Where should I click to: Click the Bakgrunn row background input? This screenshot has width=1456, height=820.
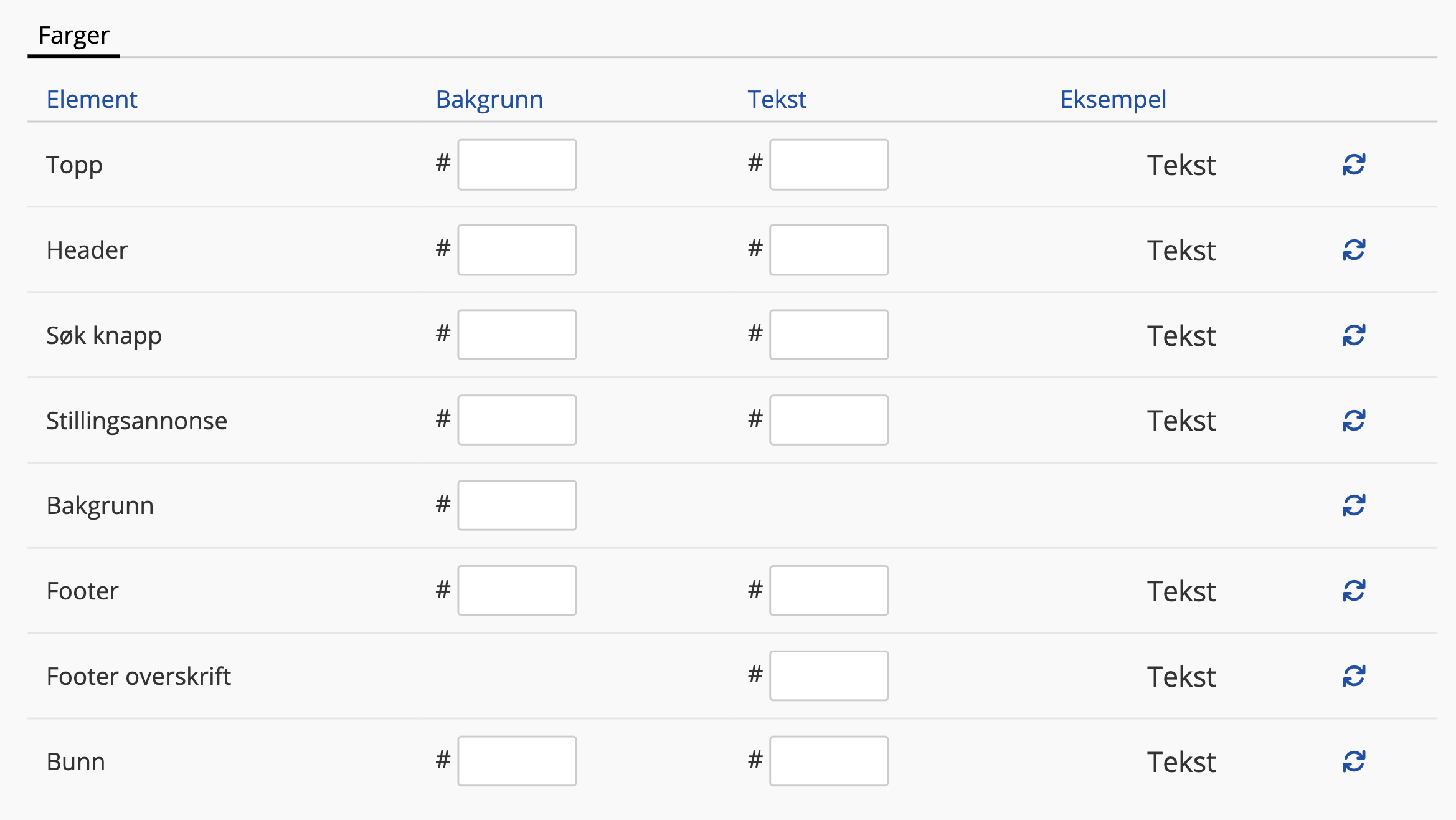point(517,505)
